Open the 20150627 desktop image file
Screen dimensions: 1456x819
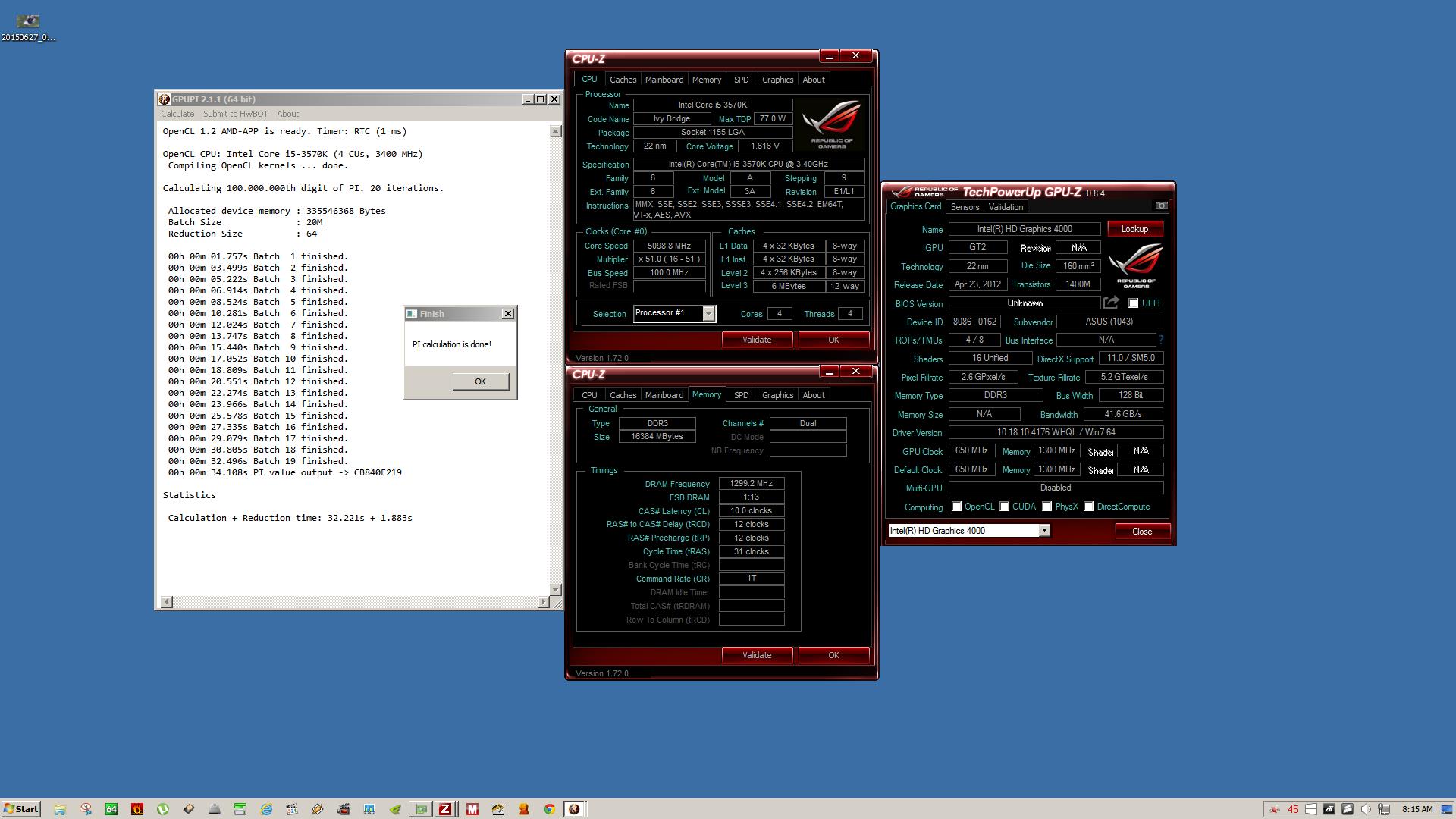(28, 27)
